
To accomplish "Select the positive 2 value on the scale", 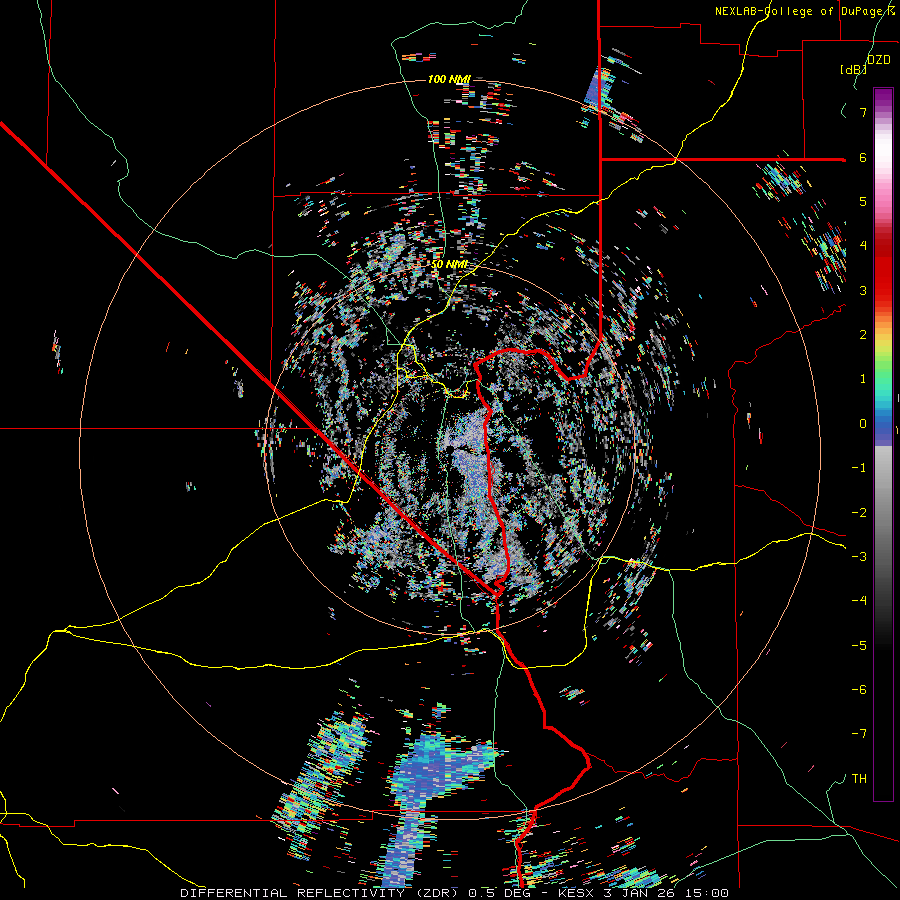I will click(863, 335).
